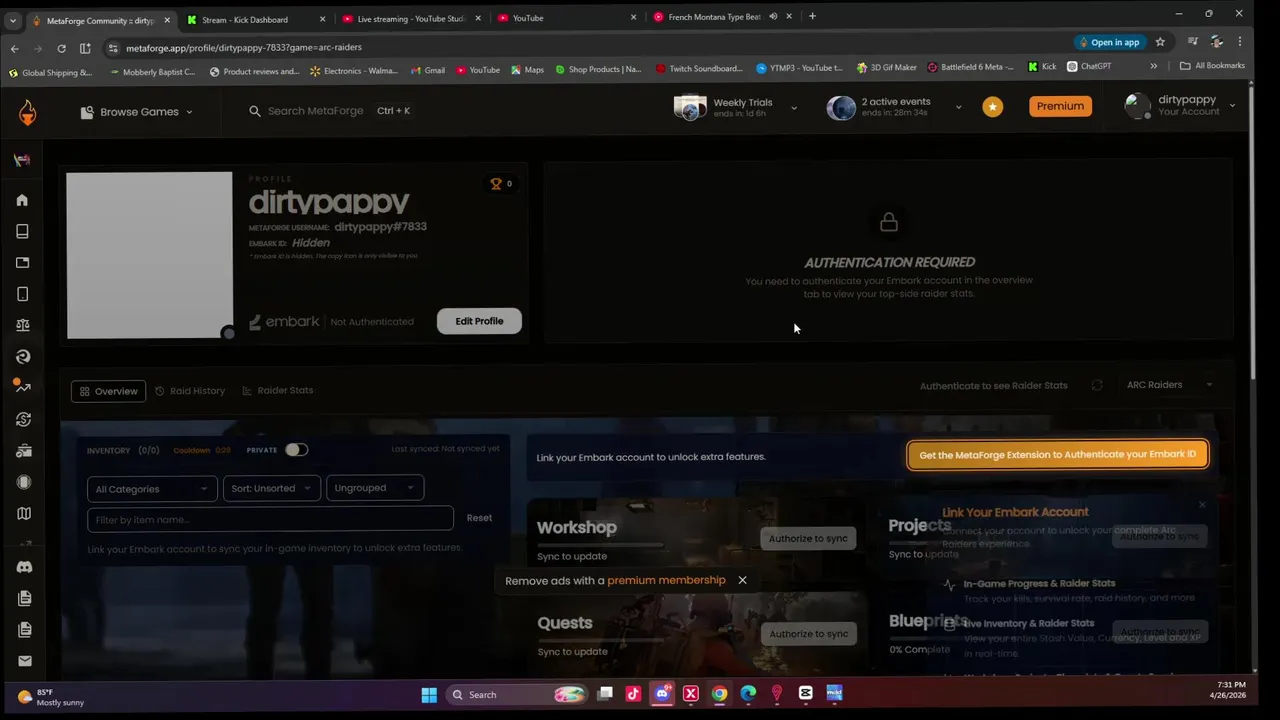Open the MetaForge flame logo home

click(x=27, y=112)
